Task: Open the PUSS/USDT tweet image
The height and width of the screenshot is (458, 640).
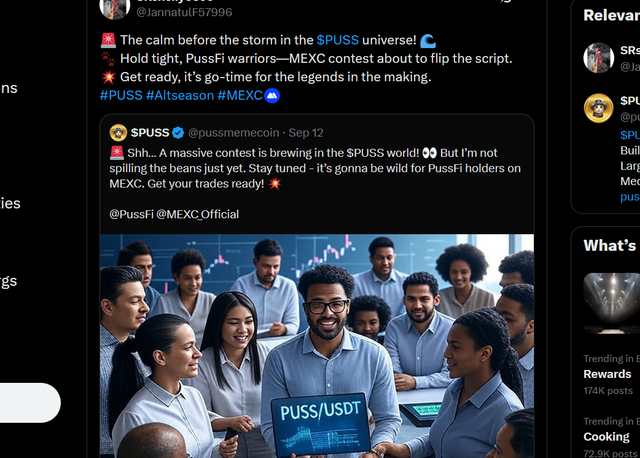Action: click(316, 345)
